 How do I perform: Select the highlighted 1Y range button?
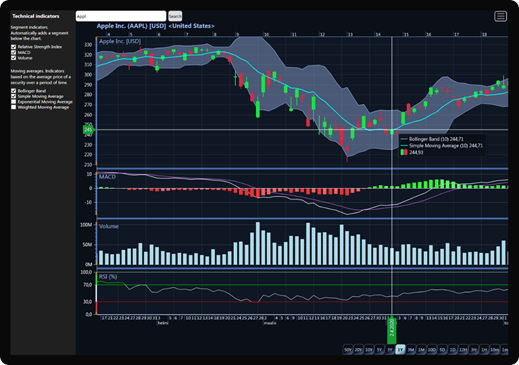pos(400,350)
